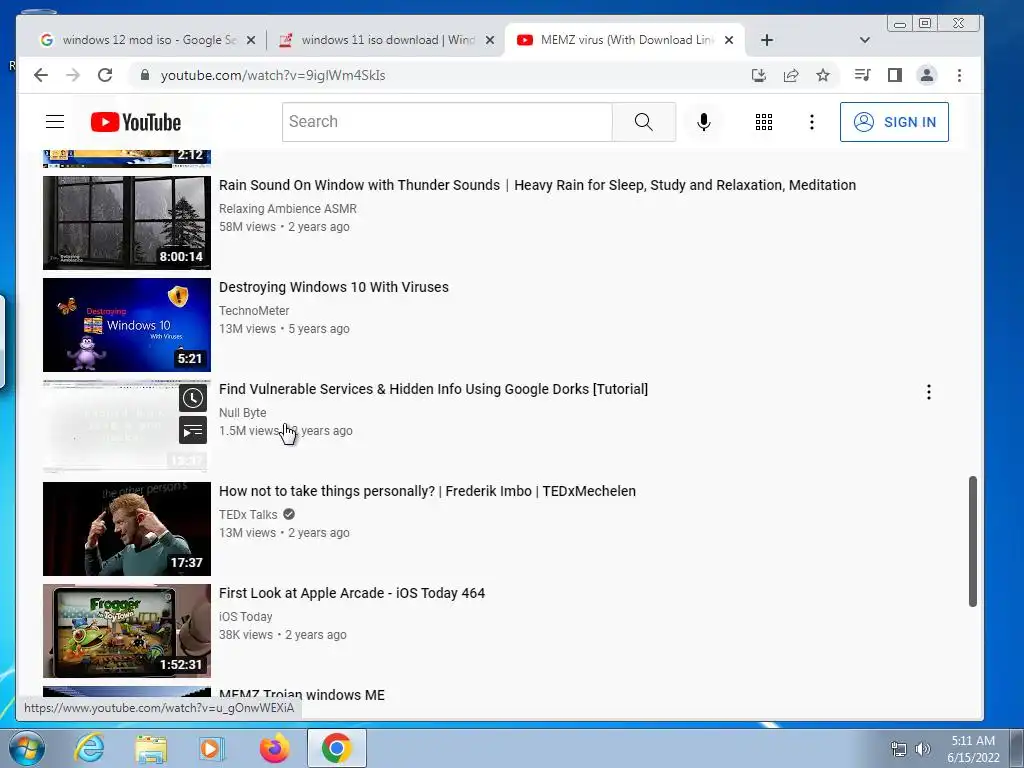The image size is (1024, 768).
Task: Open Chrome profile avatar
Action: click(927, 75)
